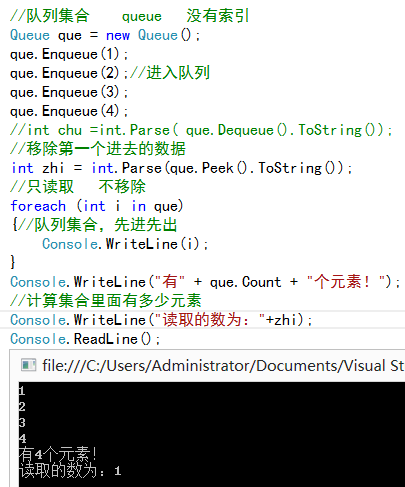Click the line 'Queue que = new Queue();'
Image resolution: width=405 pixels, height=487 pixels.
point(105,35)
